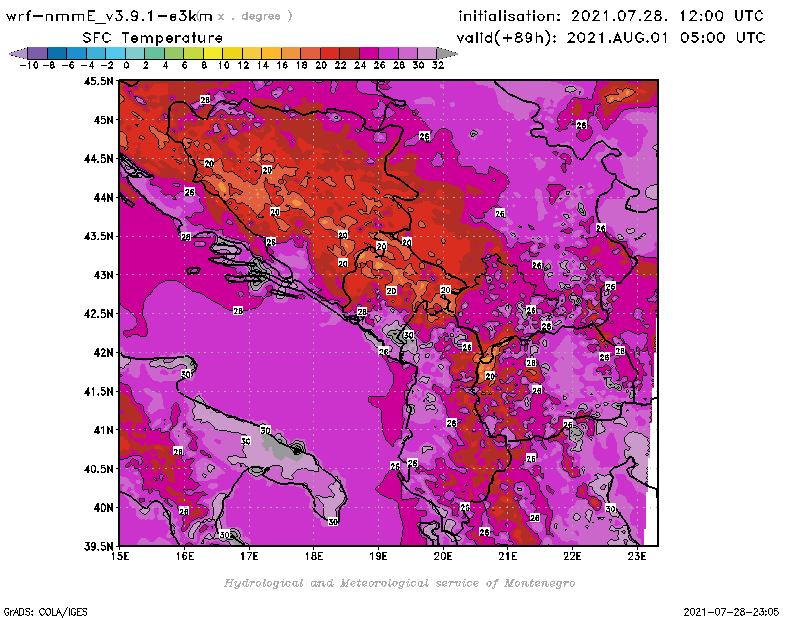Image resolution: width=800 pixels, height=618 pixels.
Task: Select the 42N latitude label
Action: pos(104,353)
